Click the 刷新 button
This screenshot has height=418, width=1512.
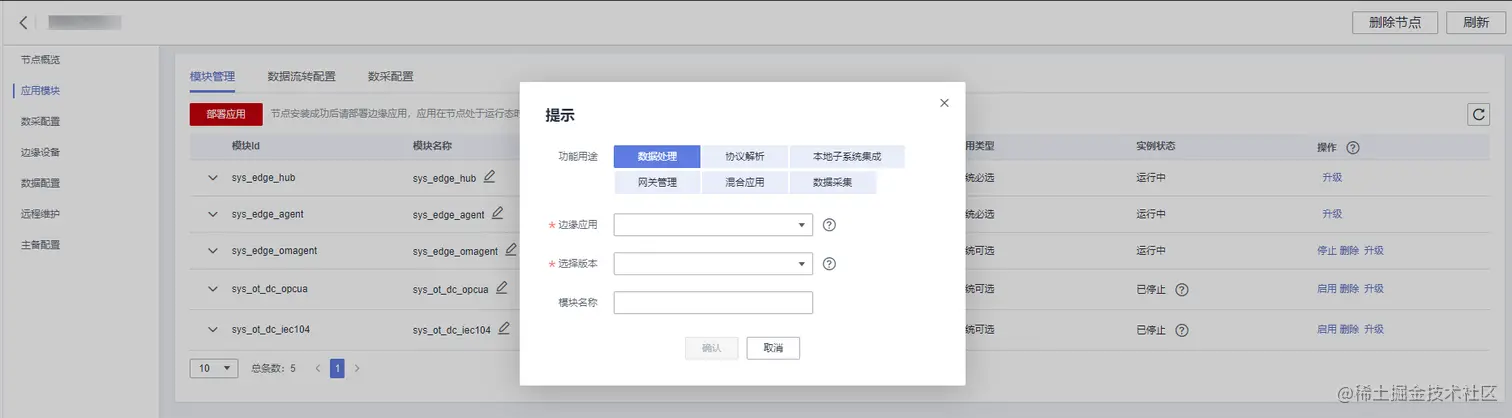pyautogui.click(x=1476, y=23)
